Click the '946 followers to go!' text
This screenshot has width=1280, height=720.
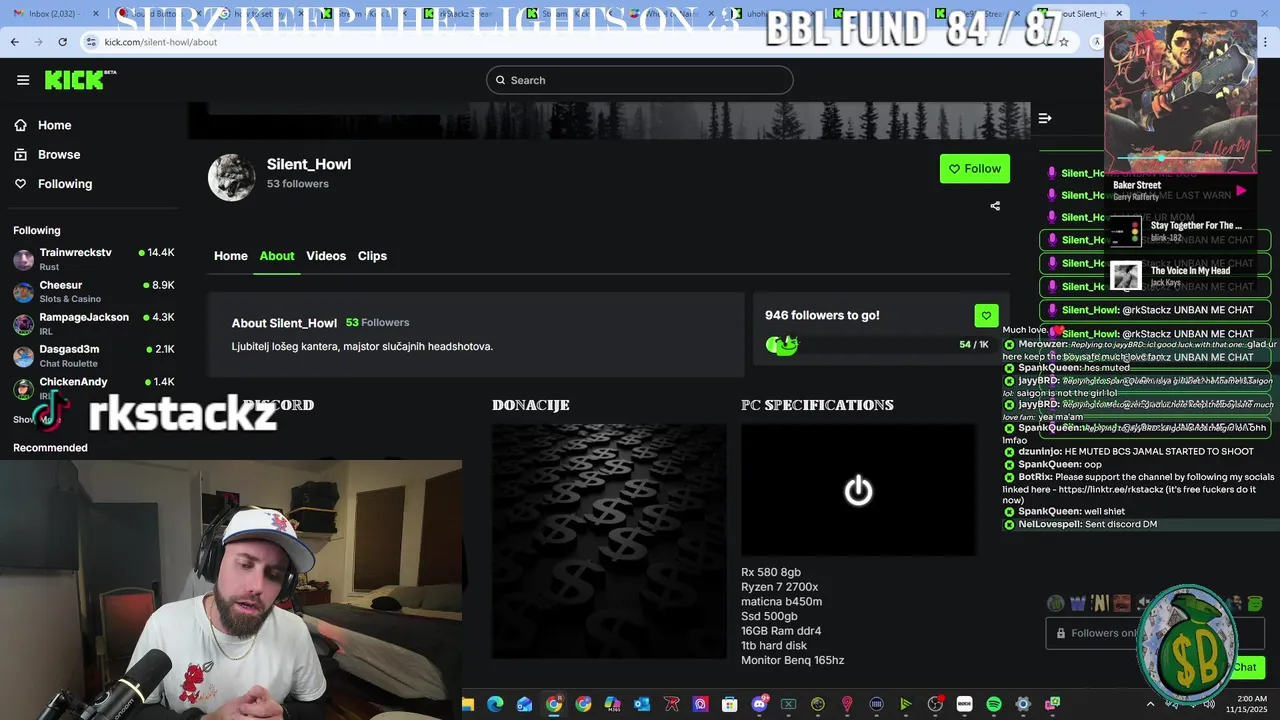(x=822, y=315)
